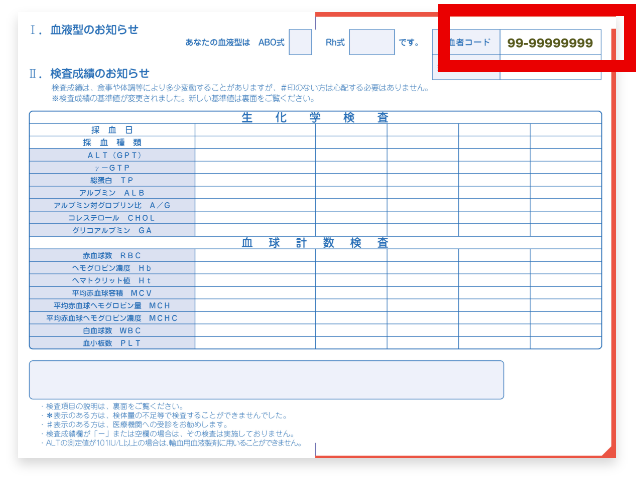Select the 平均赤血球容積 MCV row
The height and width of the screenshot is (482, 636).
tap(112, 293)
